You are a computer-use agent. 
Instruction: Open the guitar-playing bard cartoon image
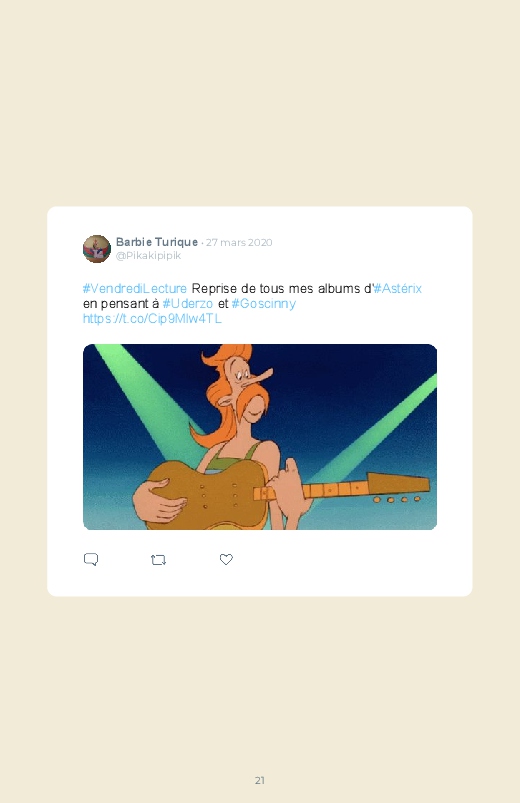click(x=260, y=437)
